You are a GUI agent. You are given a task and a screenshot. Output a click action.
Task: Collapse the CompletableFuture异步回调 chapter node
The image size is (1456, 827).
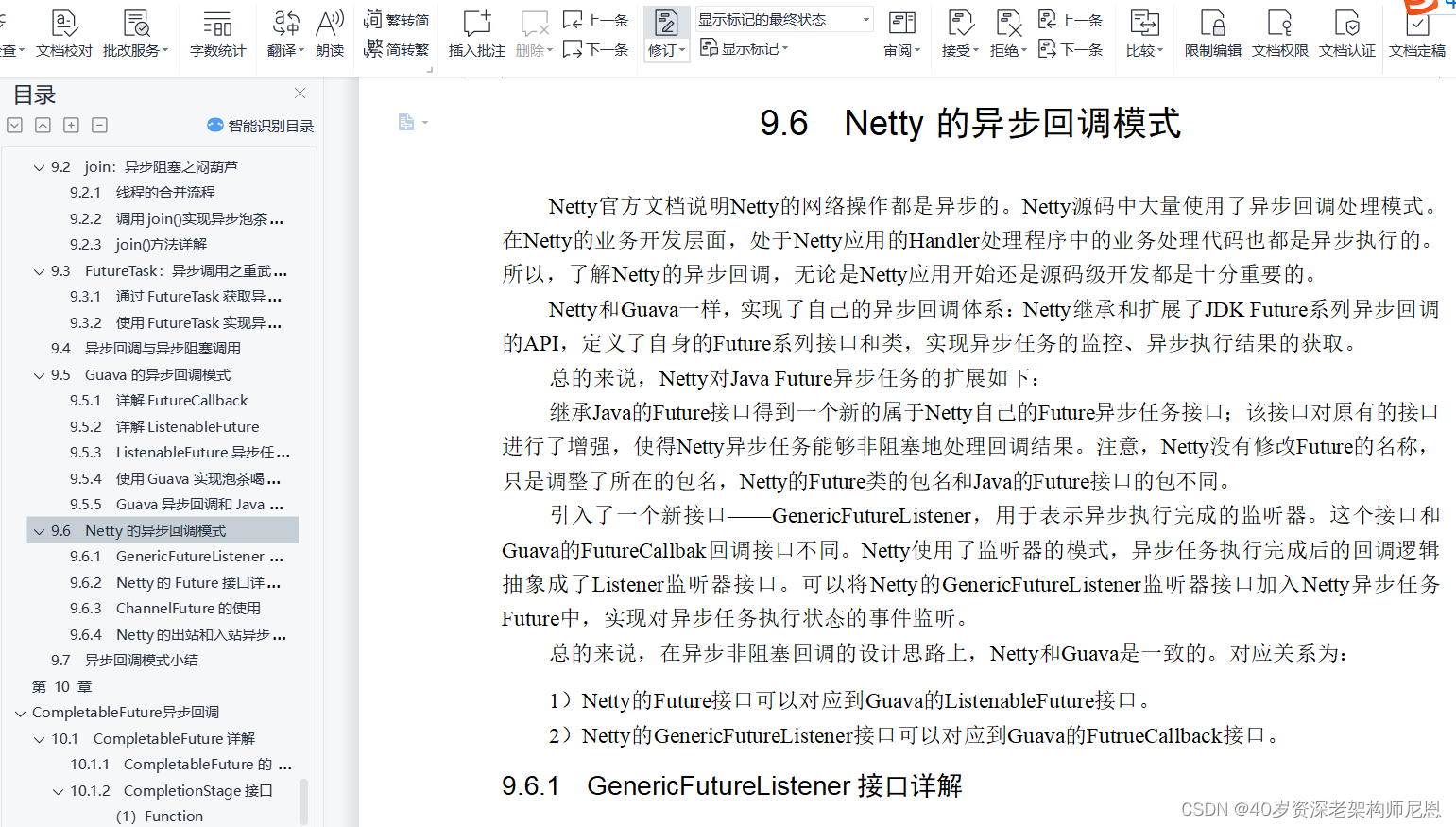click(x=20, y=713)
